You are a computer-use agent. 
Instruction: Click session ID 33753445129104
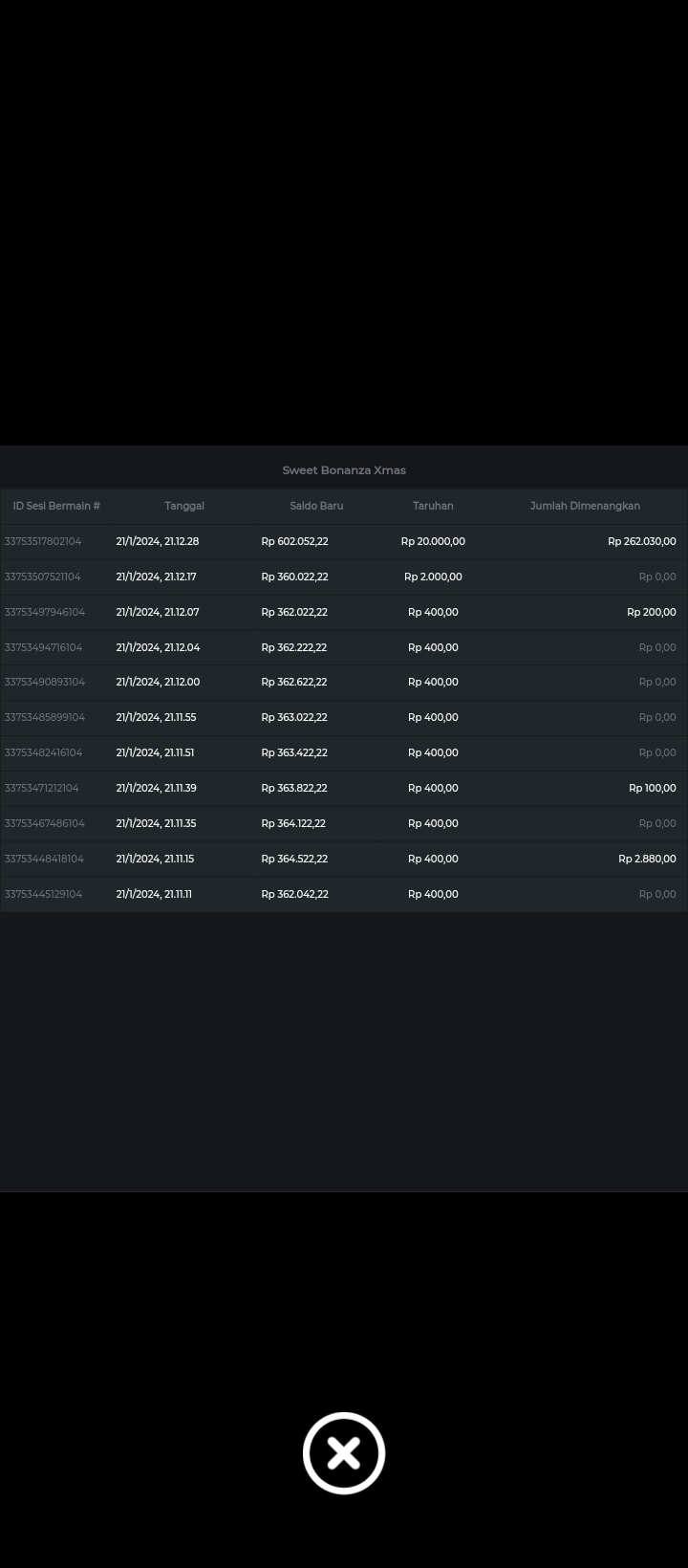tap(43, 894)
